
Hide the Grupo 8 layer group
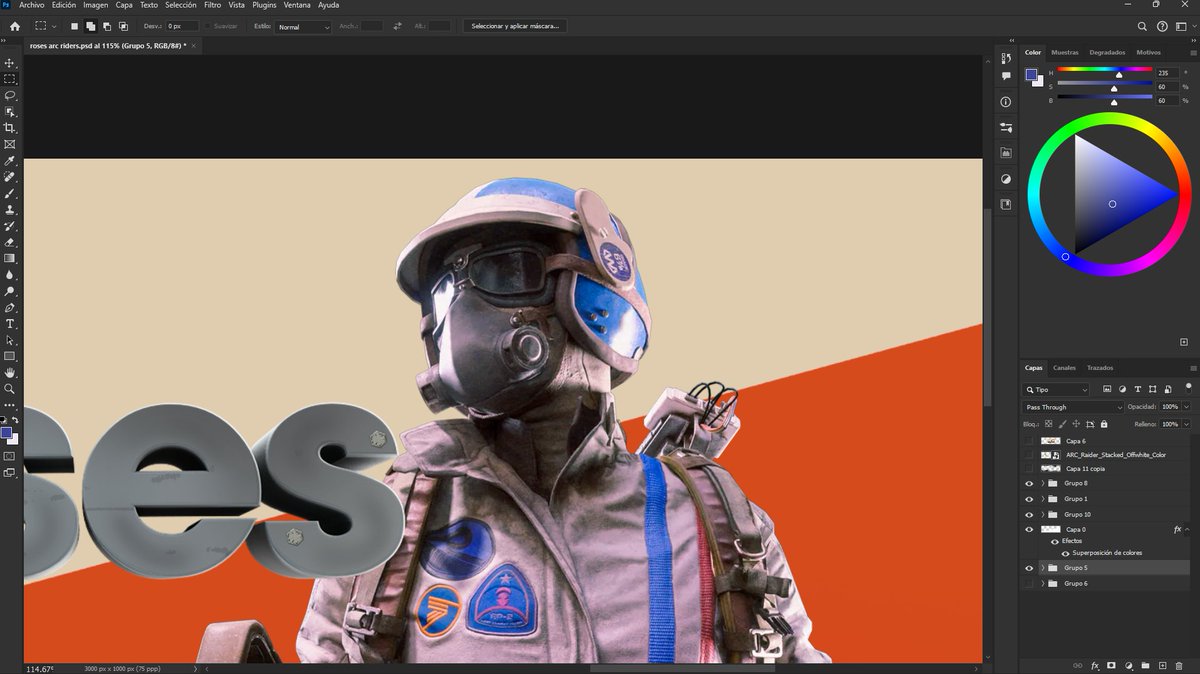[1029, 483]
